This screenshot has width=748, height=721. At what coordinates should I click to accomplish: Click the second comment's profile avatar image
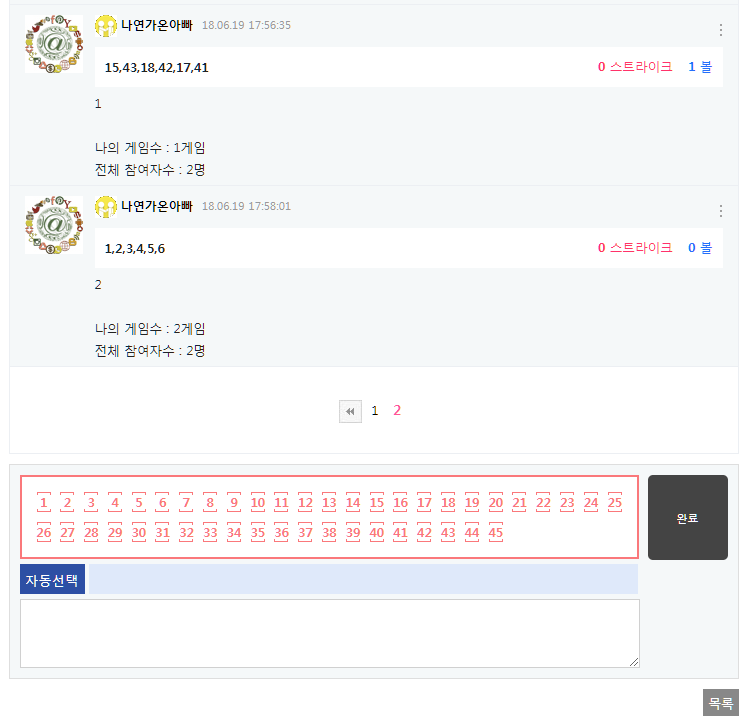tap(54, 224)
